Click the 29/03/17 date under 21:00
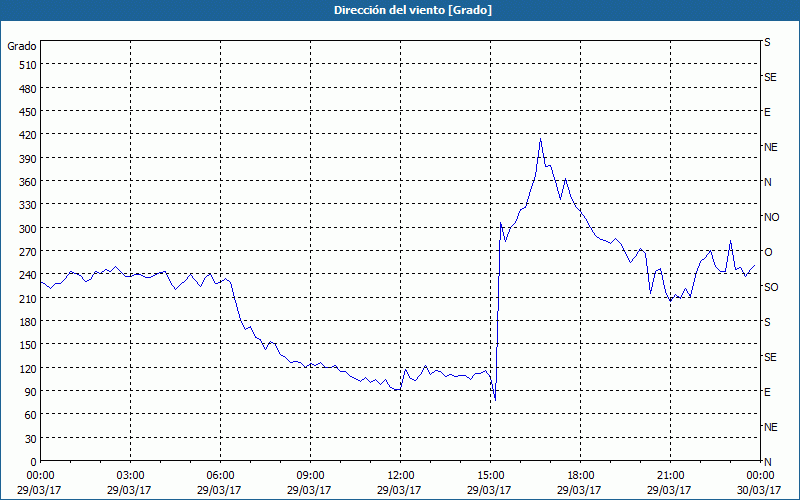Image resolution: width=800 pixels, height=500 pixels. (x=669, y=490)
